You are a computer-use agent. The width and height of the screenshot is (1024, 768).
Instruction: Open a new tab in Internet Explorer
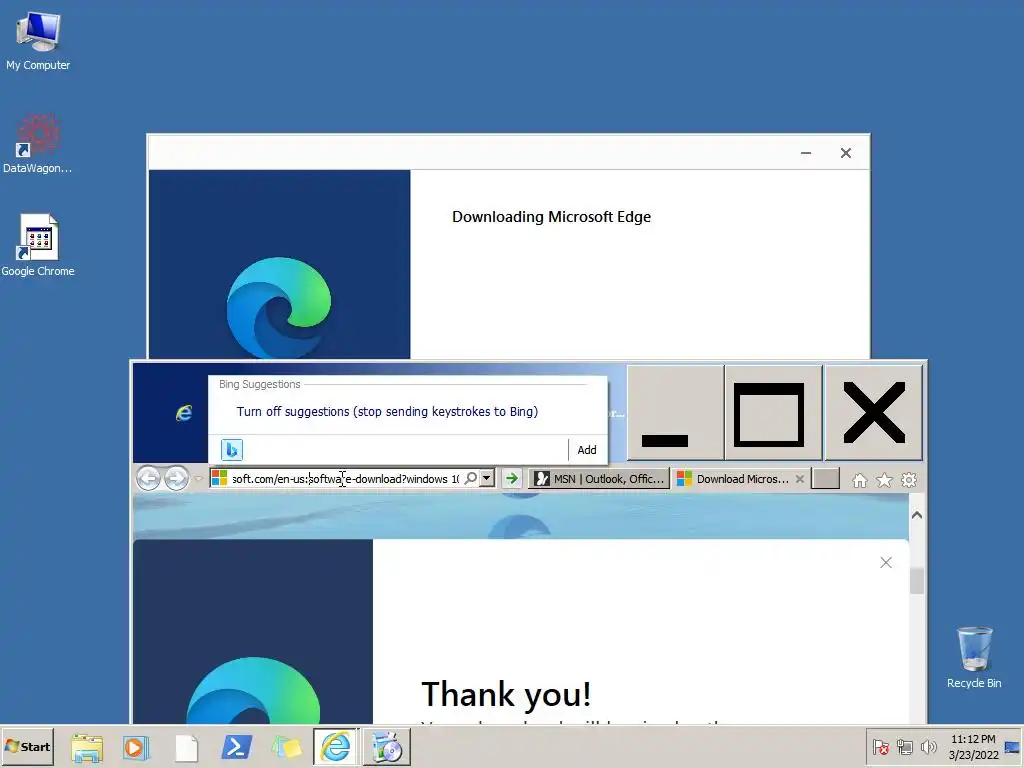click(x=825, y=479)
